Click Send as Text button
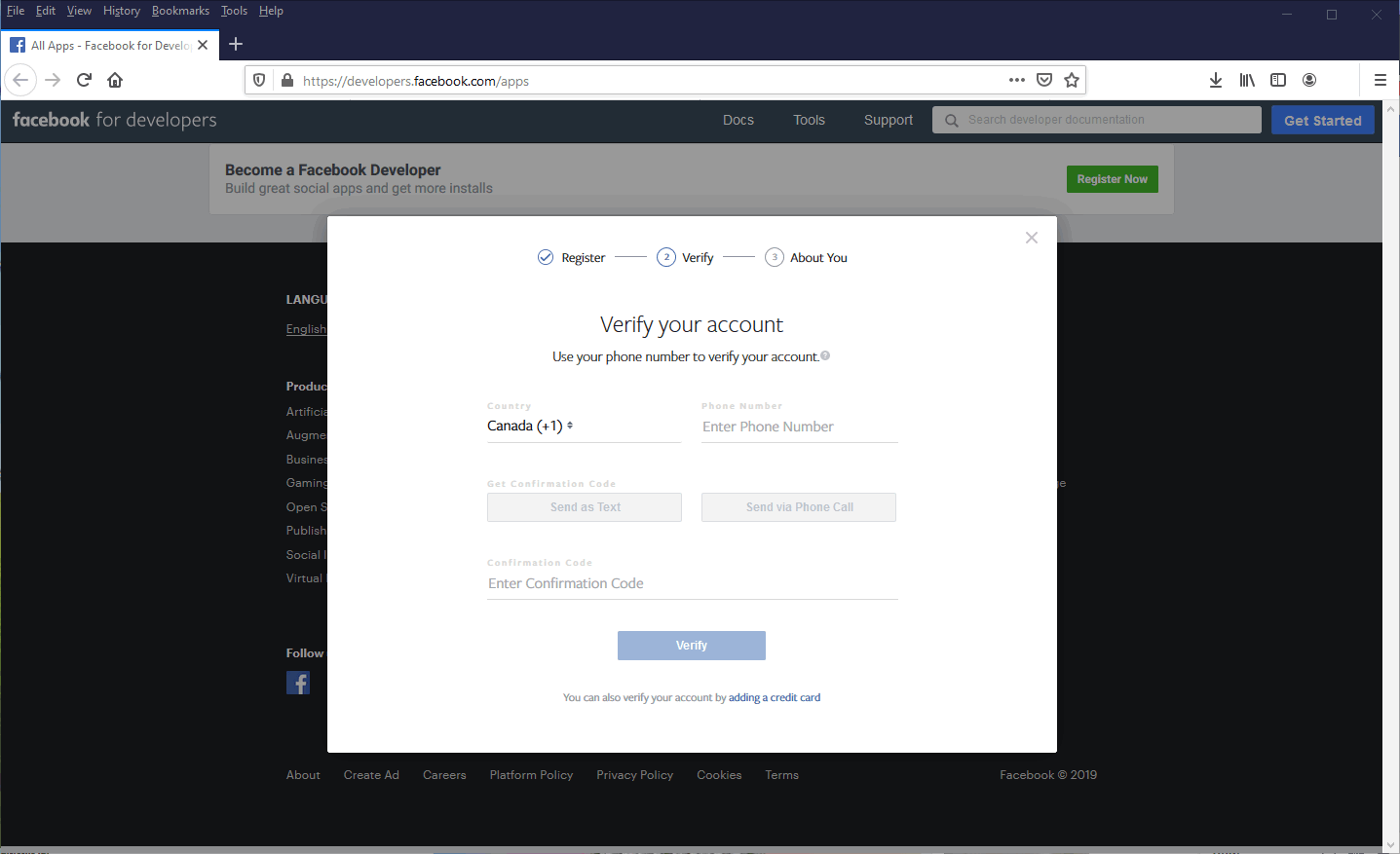The image size is (1400, 854). click(585, 507)
